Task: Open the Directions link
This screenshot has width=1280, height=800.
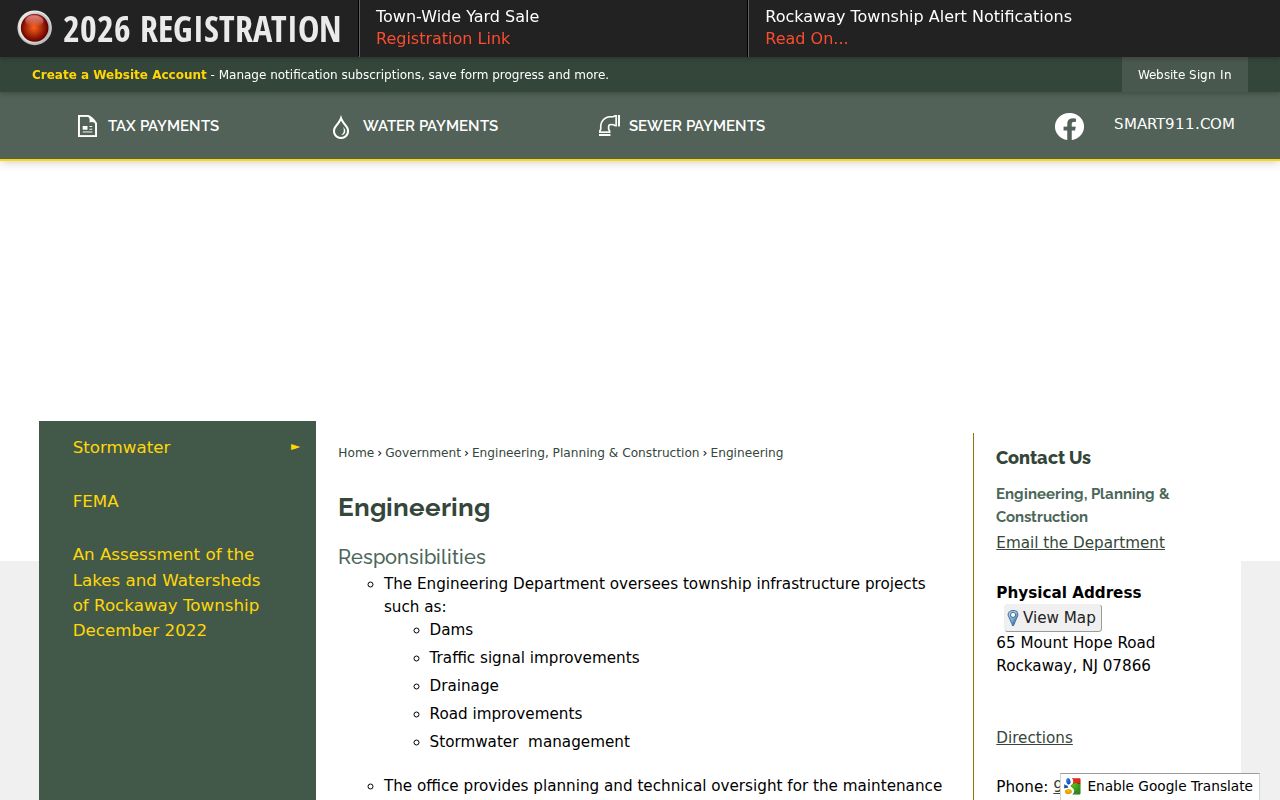Action: point(1034,737)
